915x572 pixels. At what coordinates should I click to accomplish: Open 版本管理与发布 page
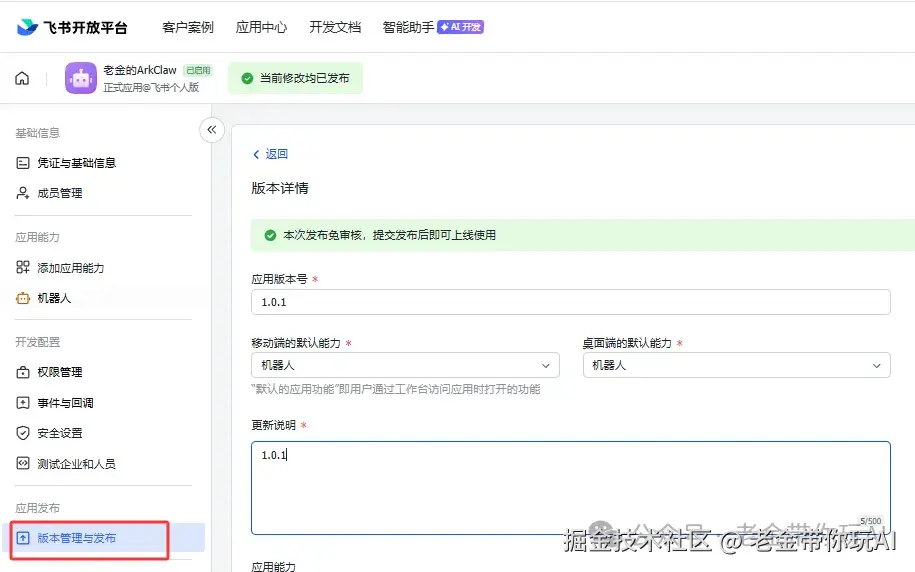pyautogui.click(x=76, y=538)
